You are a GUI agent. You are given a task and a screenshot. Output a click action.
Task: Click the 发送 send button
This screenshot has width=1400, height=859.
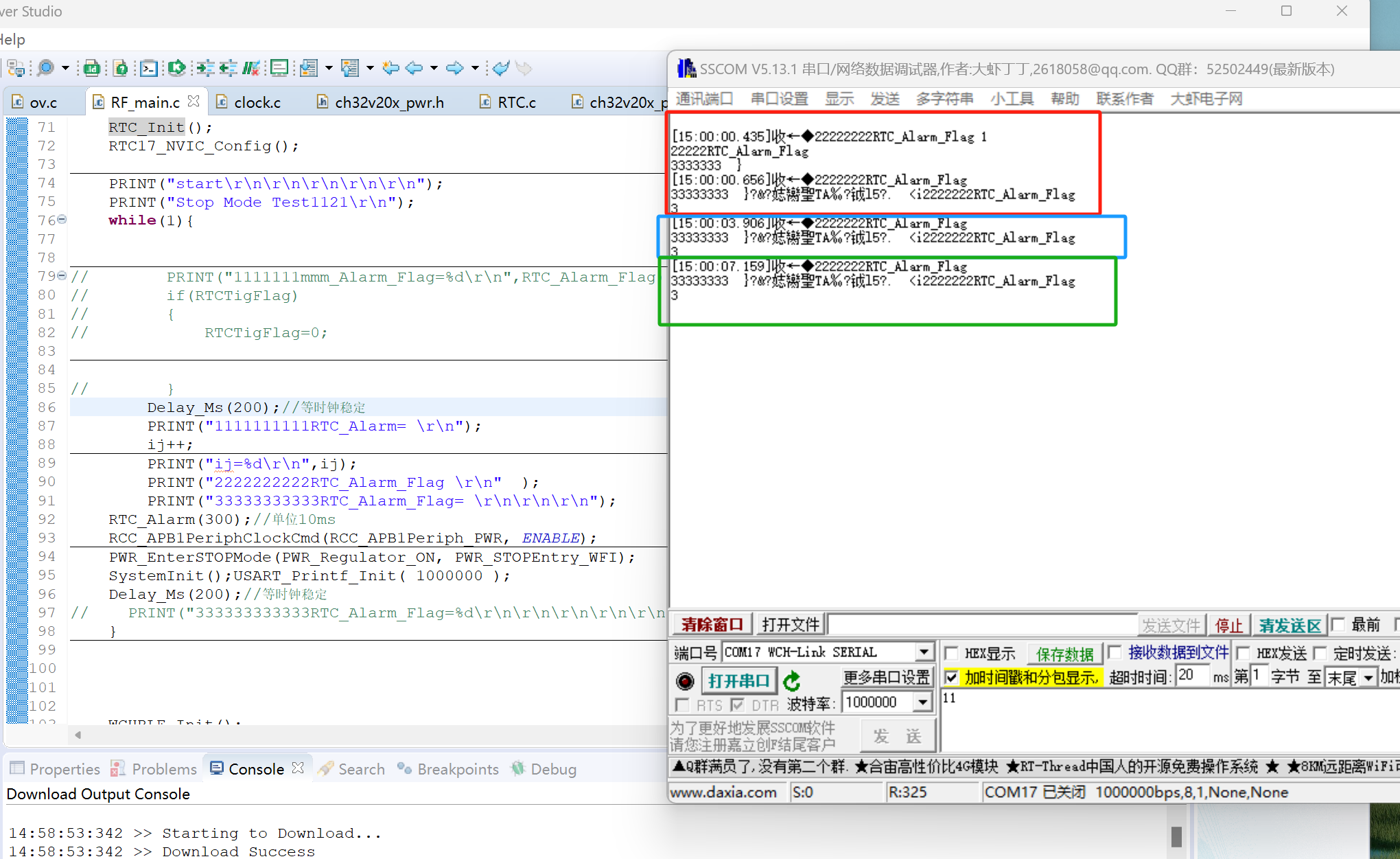tap(897, 736)
